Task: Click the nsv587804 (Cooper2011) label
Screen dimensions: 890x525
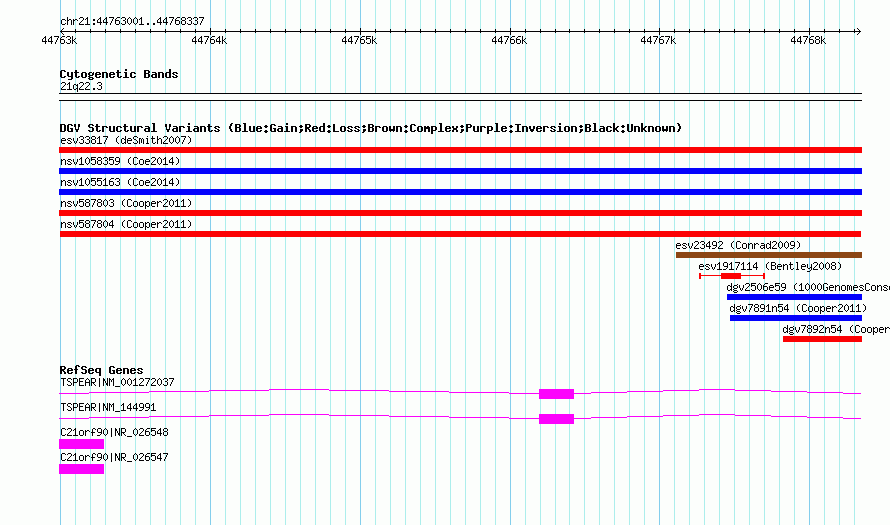Action: (126, 224)
